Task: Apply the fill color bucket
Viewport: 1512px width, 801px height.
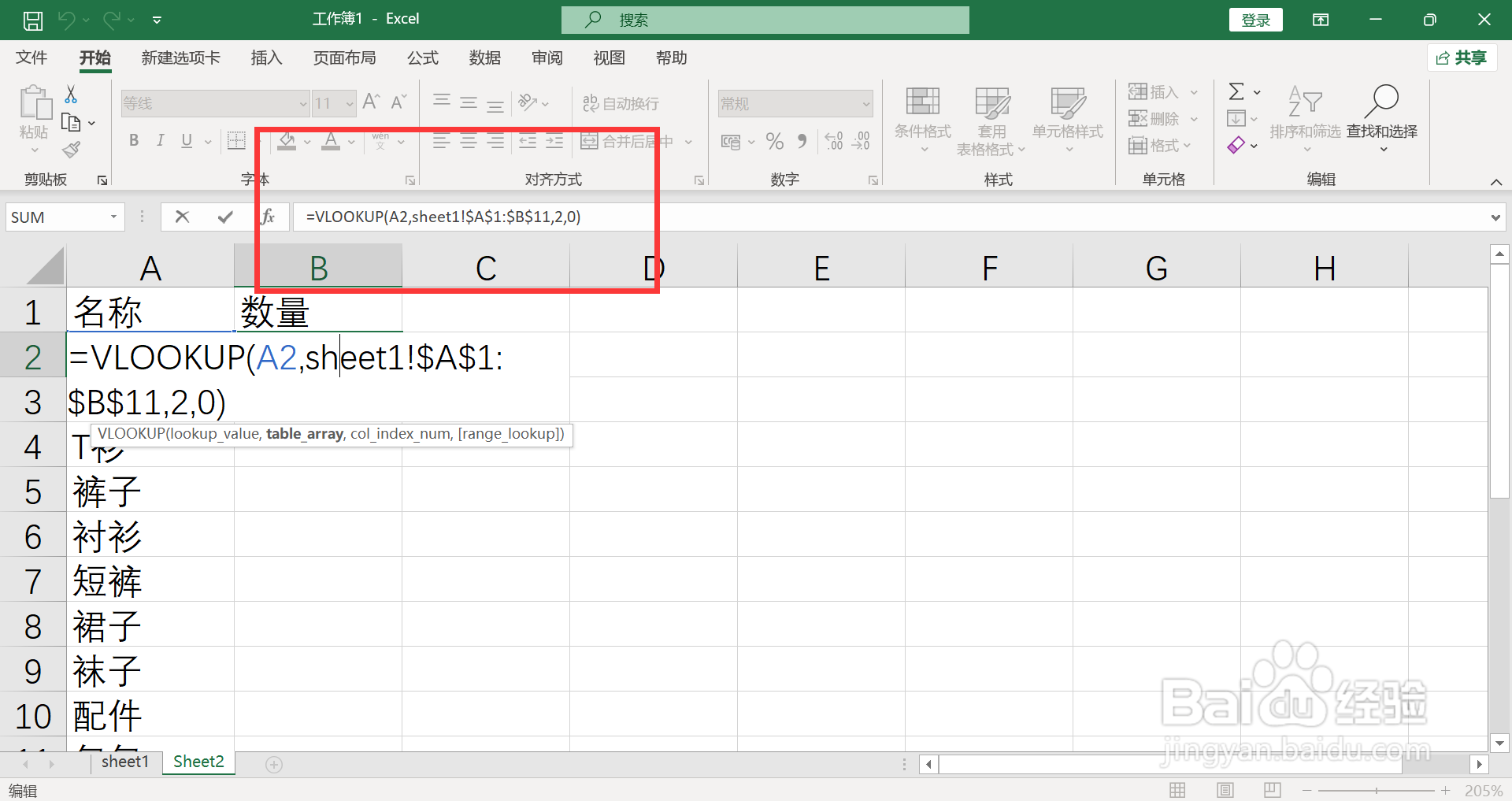Action: pyautogui.click(x=287, y=141)
